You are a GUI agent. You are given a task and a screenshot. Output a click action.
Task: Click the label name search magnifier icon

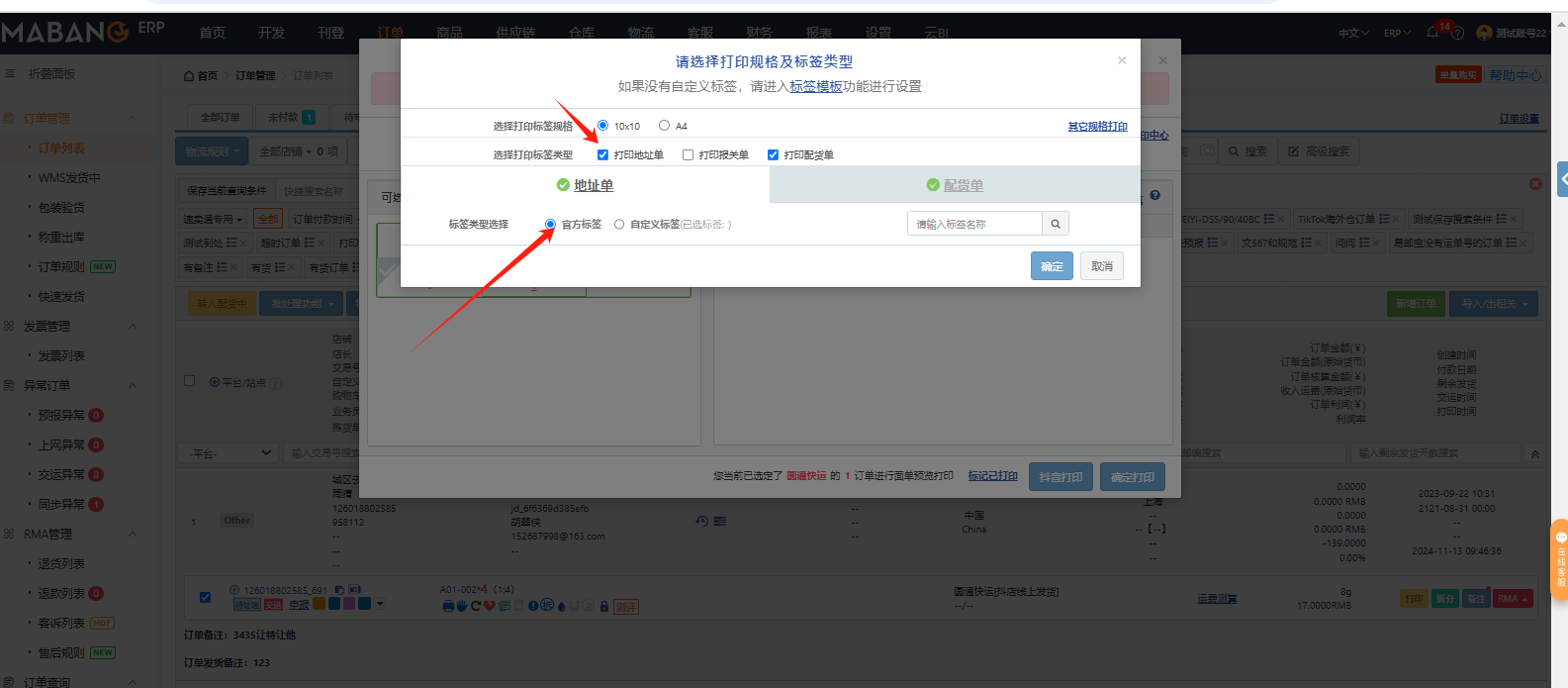tap(1056, 224)
